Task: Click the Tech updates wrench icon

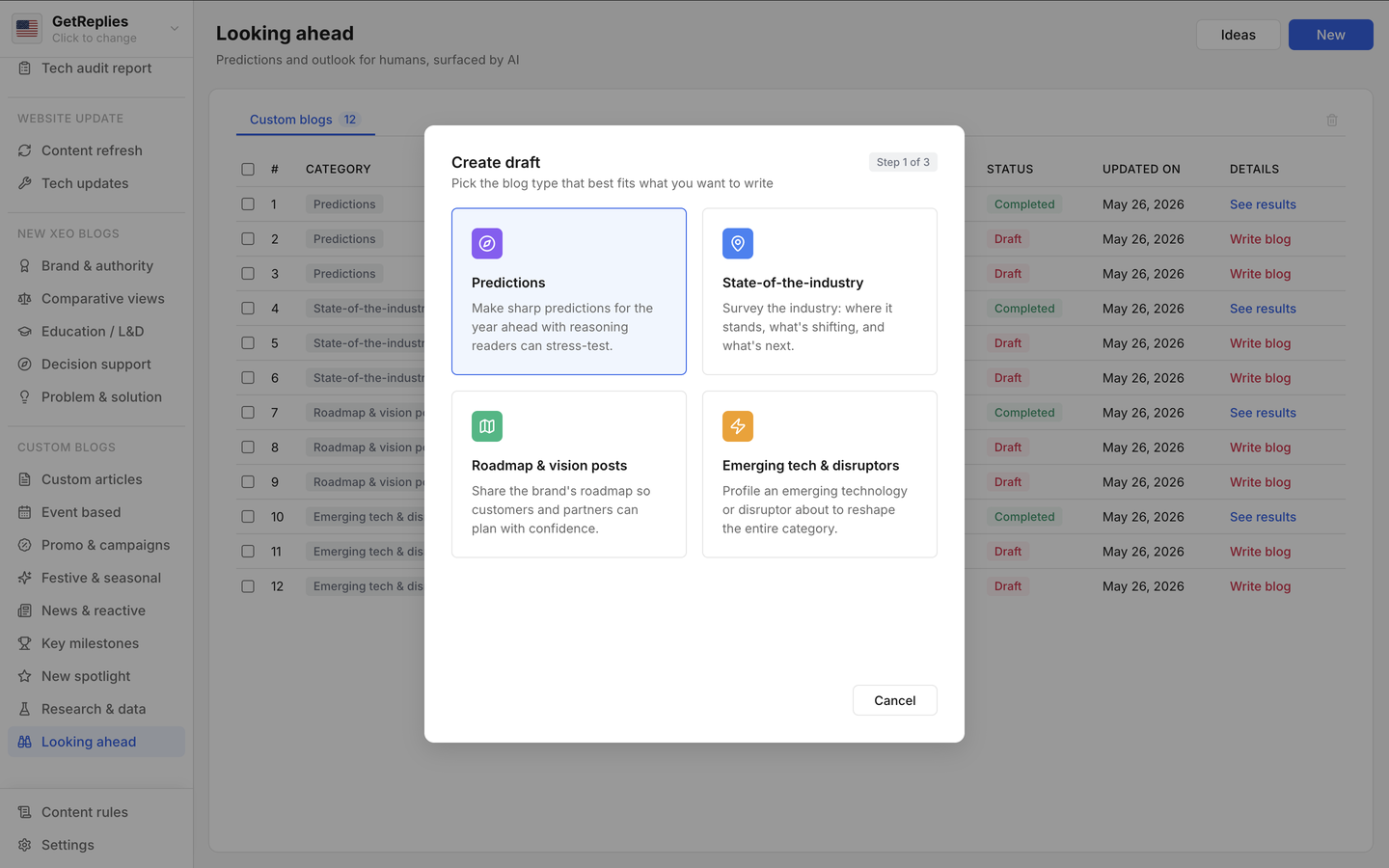Action: click(x=25, y=183)
